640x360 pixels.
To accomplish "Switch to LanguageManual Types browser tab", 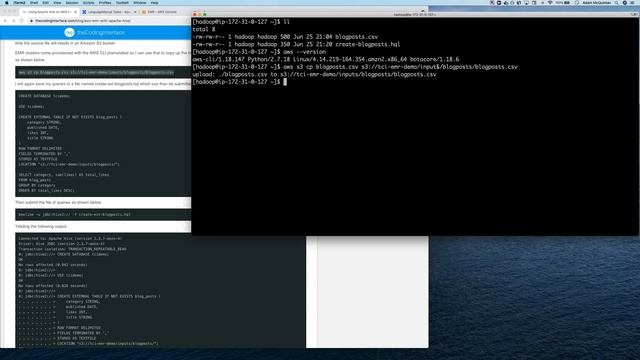I will pyautogui.click(x=109, y=12).
